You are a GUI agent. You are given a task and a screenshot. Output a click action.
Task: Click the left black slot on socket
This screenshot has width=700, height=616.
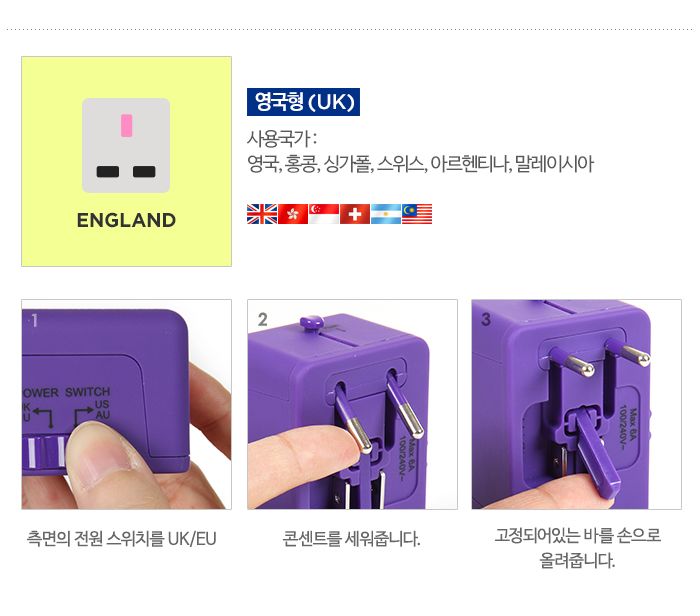[x=108, y=172]
